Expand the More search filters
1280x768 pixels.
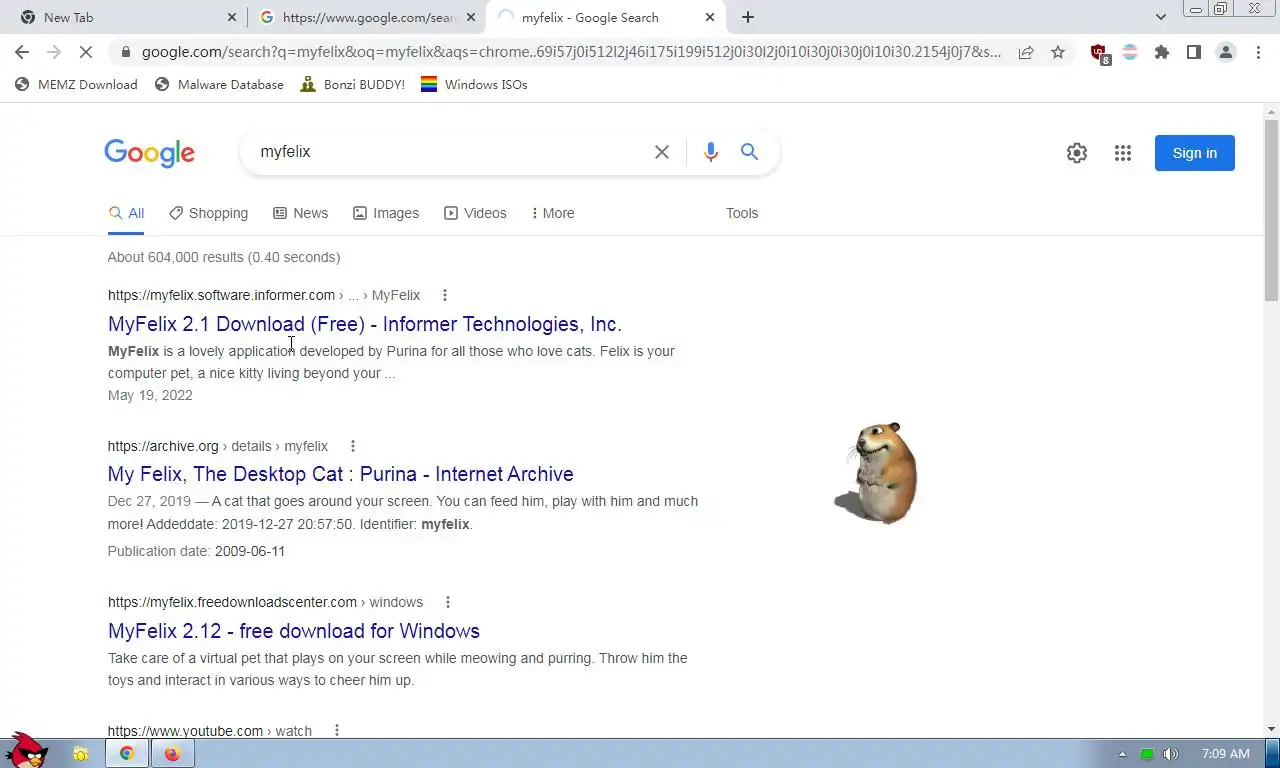(553, 213)
